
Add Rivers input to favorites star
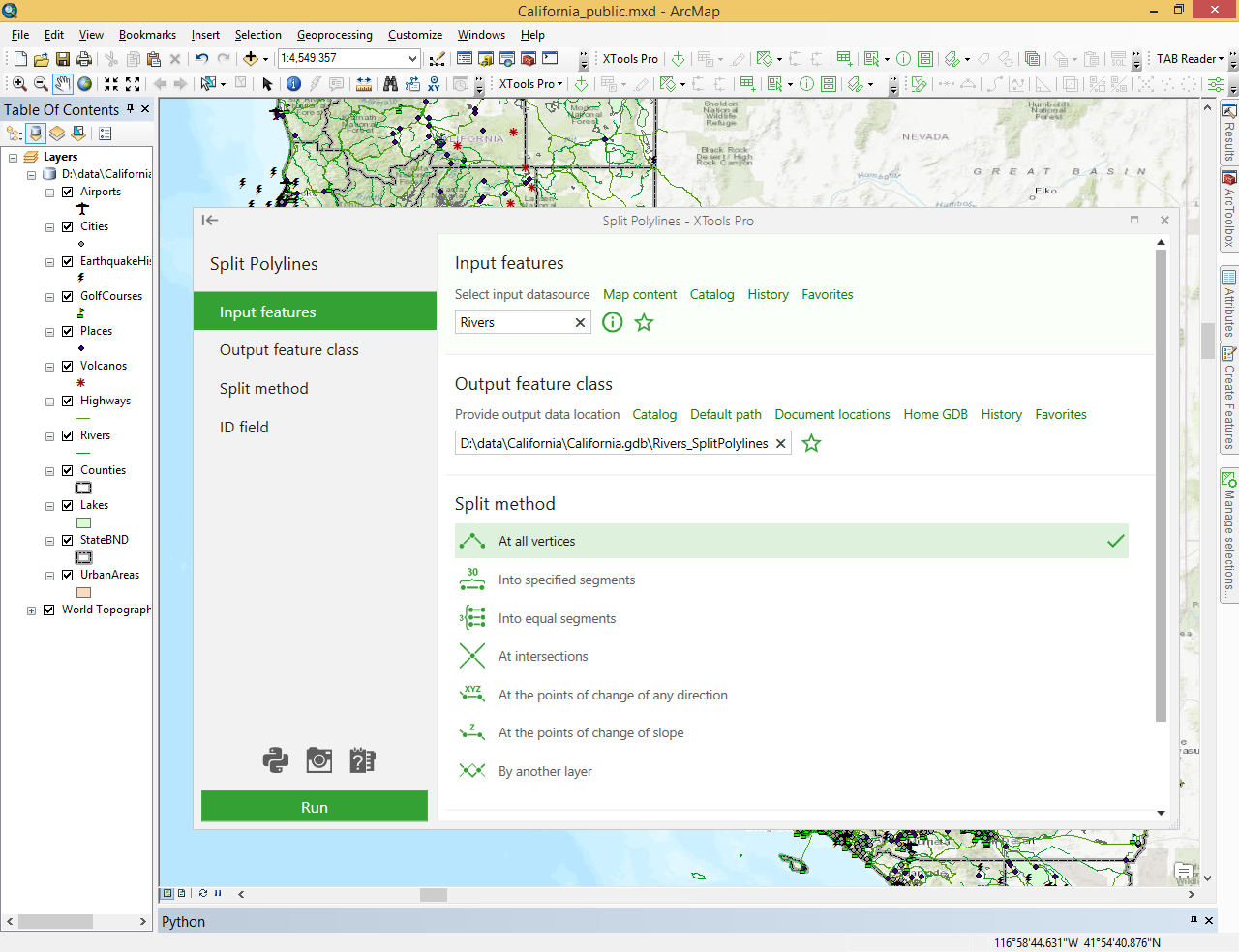[x=644, y=322]
